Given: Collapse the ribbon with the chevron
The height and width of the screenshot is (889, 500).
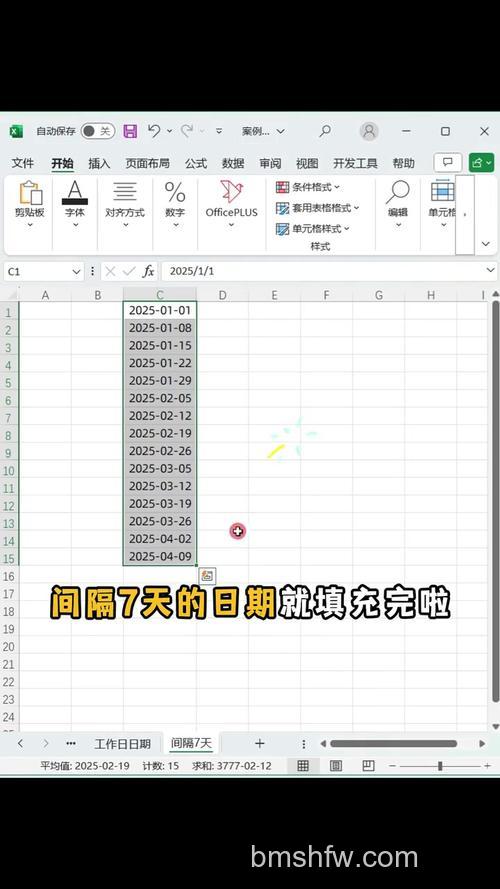Looking at the screenshot, I should tap(486, 244).
